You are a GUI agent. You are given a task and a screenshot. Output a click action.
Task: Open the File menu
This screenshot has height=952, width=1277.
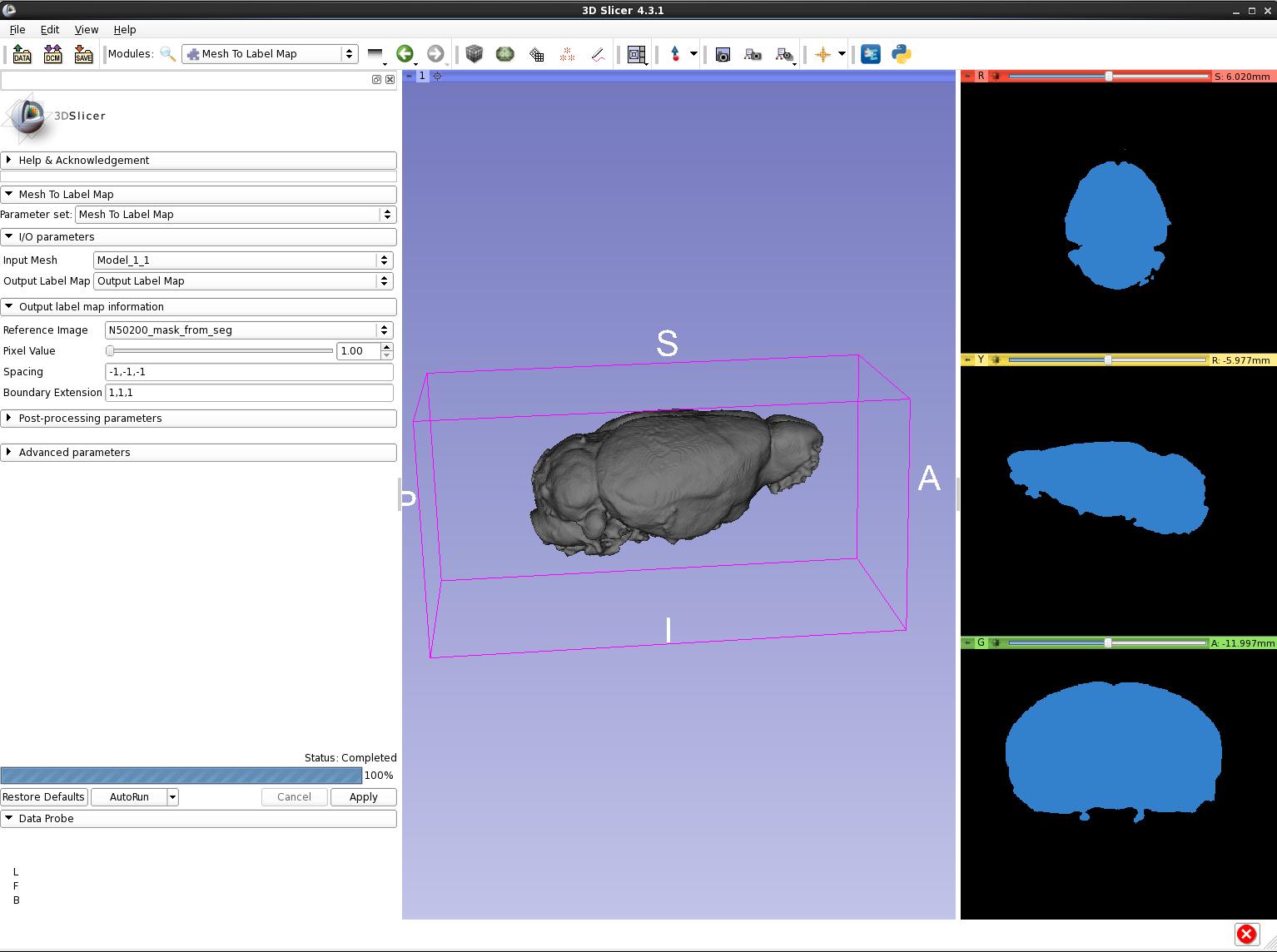17,29
